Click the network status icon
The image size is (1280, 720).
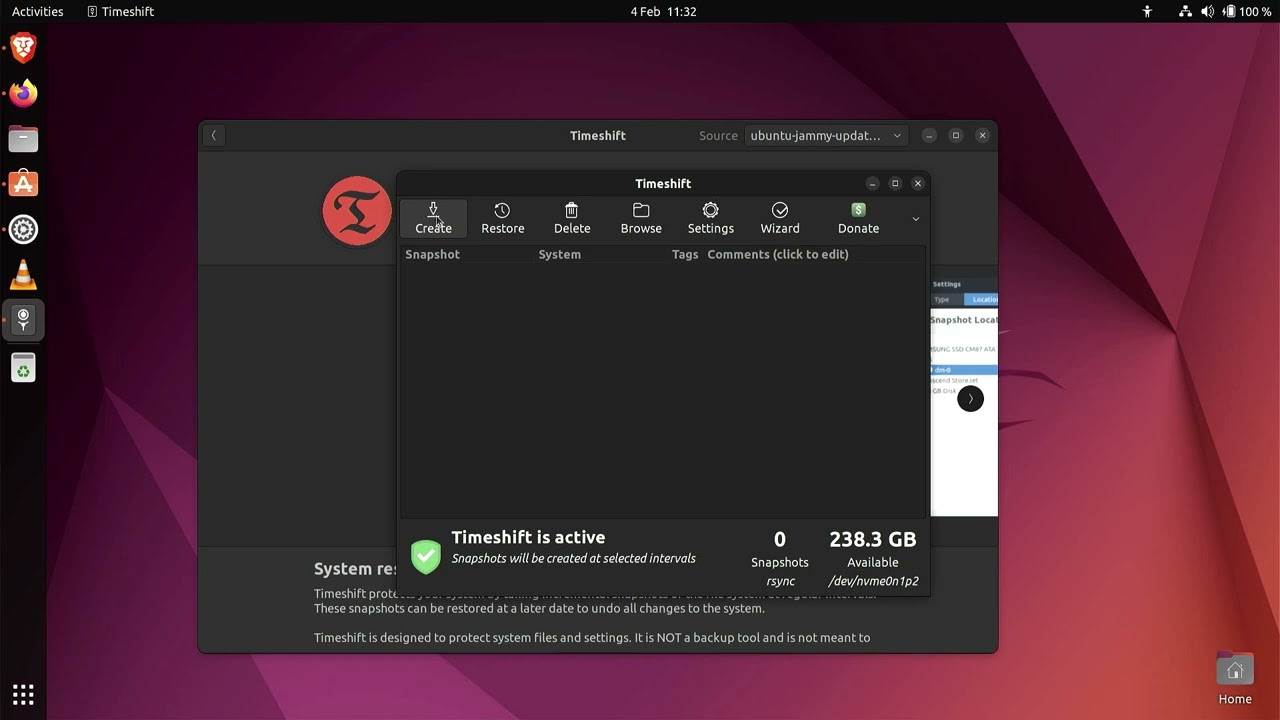click(1185, 11)
